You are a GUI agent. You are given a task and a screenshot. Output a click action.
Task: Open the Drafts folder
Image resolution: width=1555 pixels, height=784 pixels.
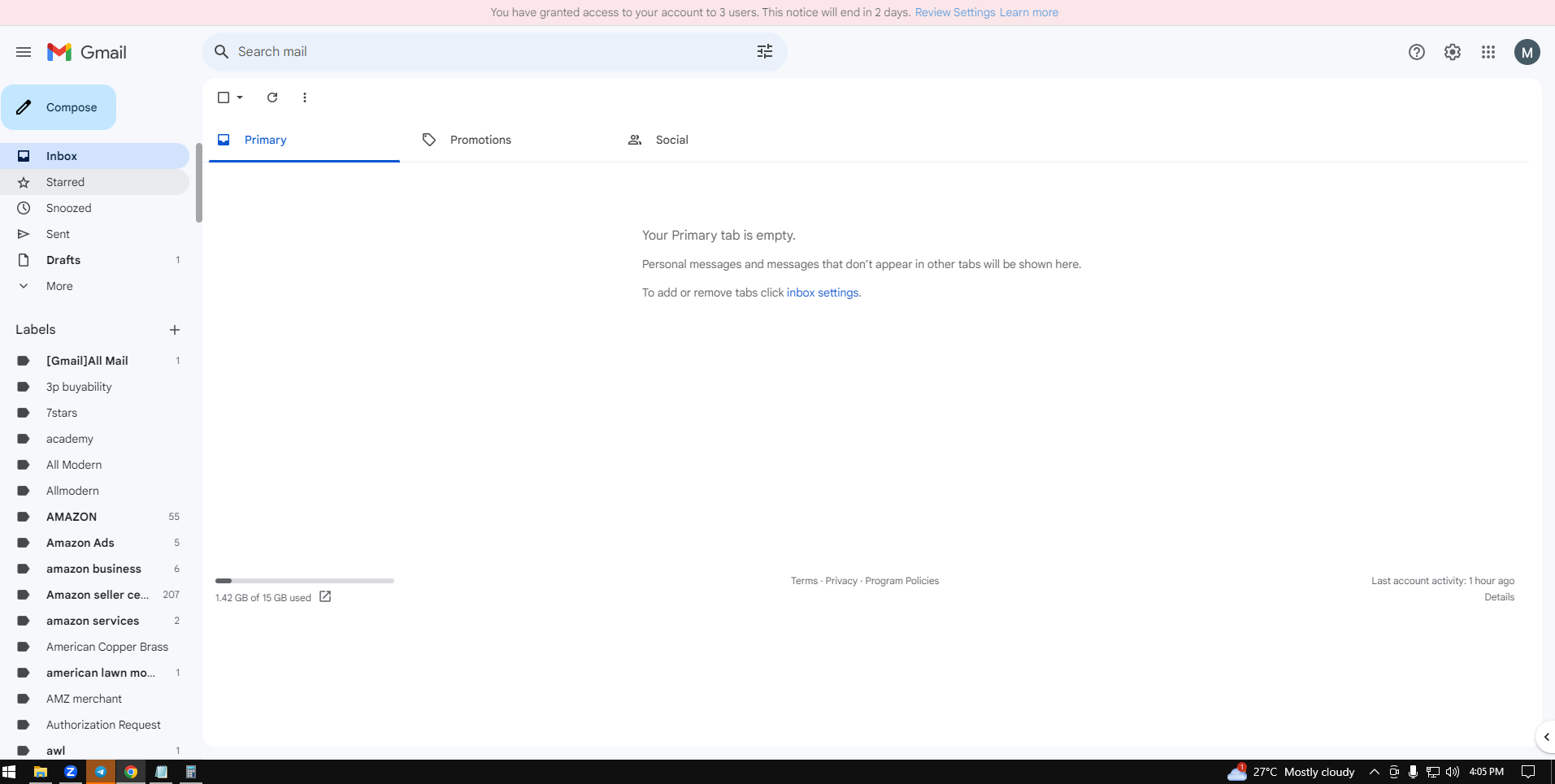tap(94, 260)
